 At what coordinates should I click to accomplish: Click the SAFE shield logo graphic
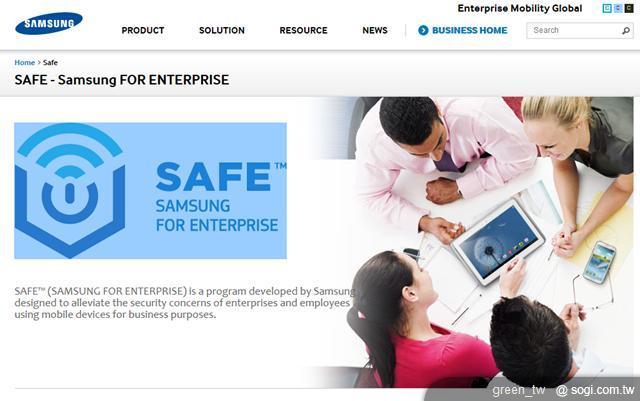coord(70,190)
